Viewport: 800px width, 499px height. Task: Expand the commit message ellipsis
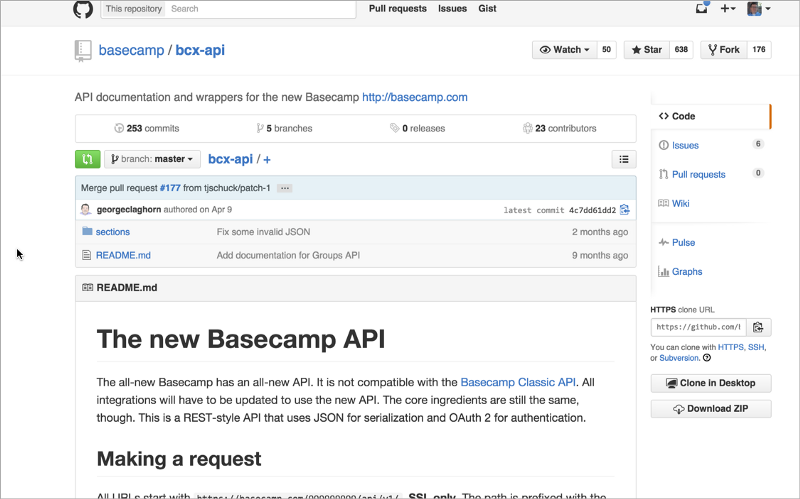pos(285,188)
